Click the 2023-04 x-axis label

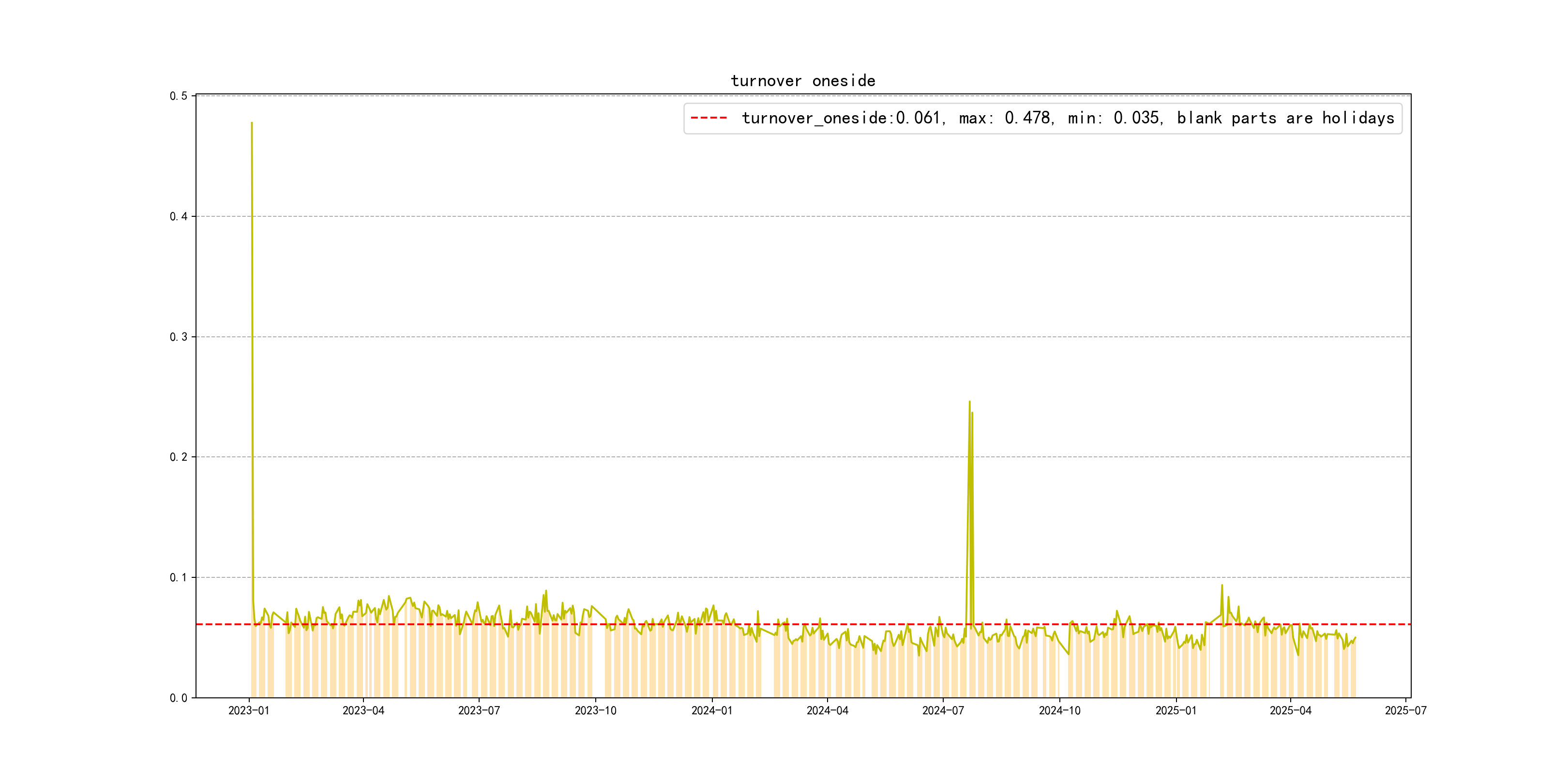tap(363, 710)
